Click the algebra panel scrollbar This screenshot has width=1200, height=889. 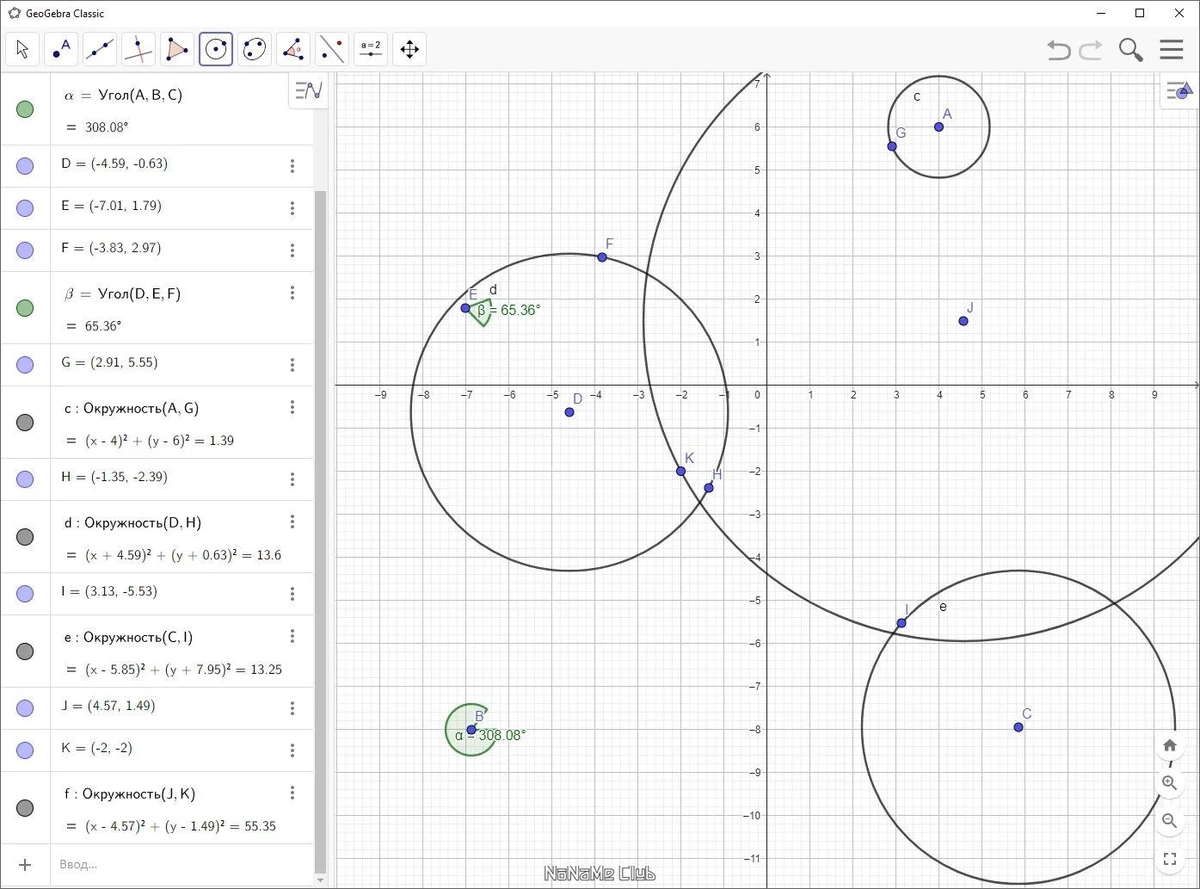pos(320,530)
